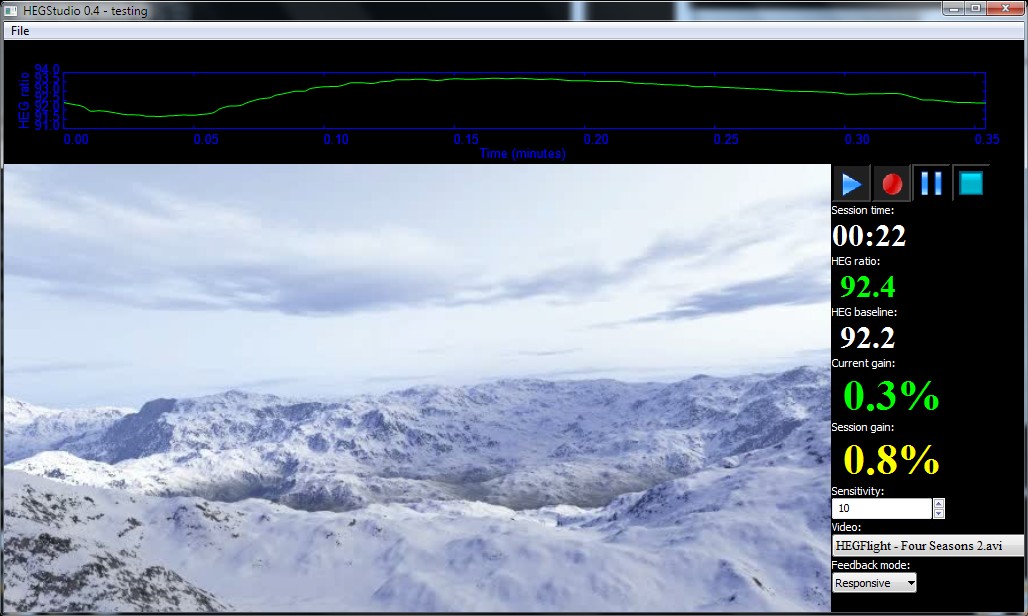Click the Sensitivity value field

(880, 509)
